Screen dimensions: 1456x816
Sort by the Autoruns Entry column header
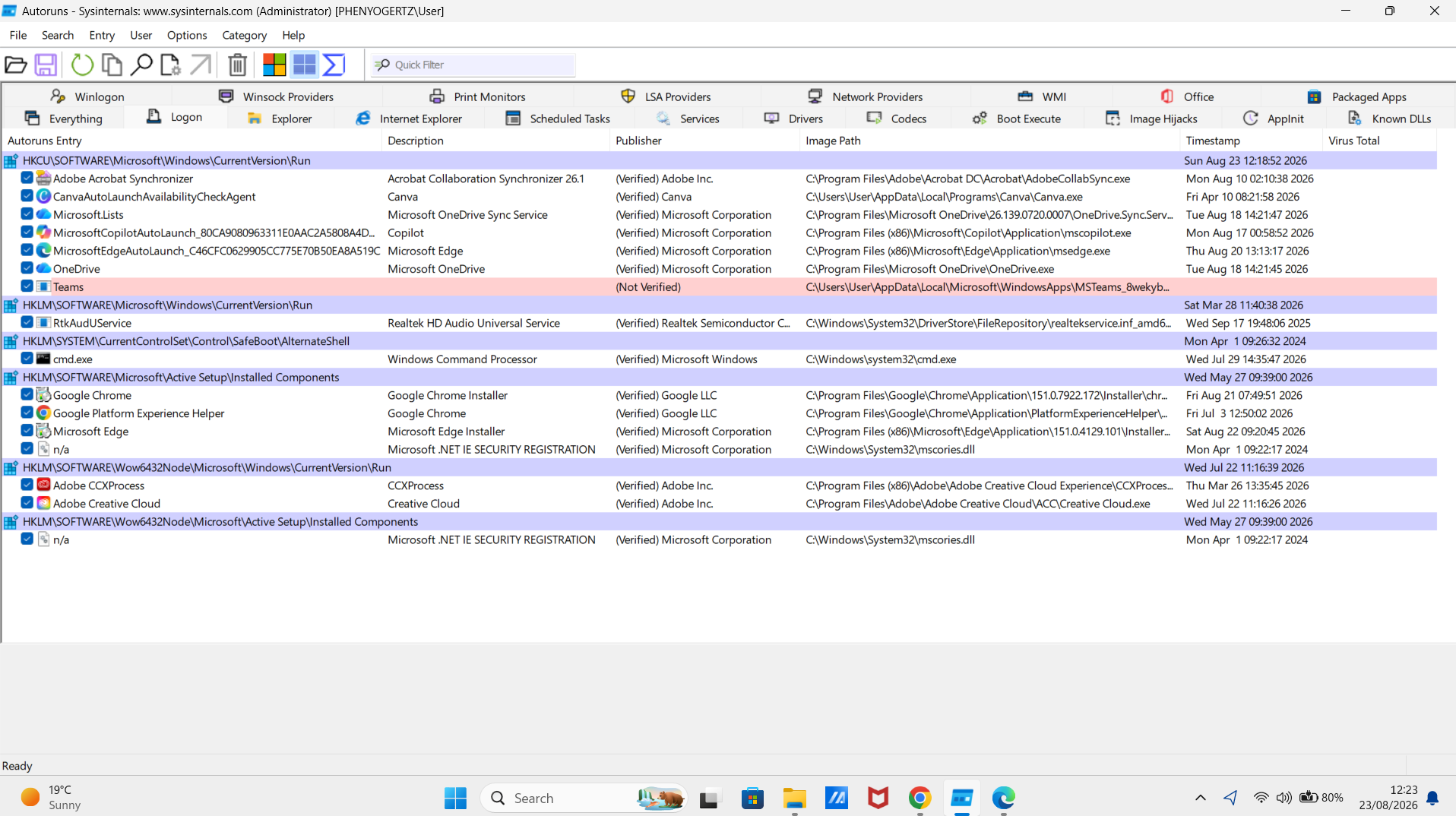(x=191, y=141)
